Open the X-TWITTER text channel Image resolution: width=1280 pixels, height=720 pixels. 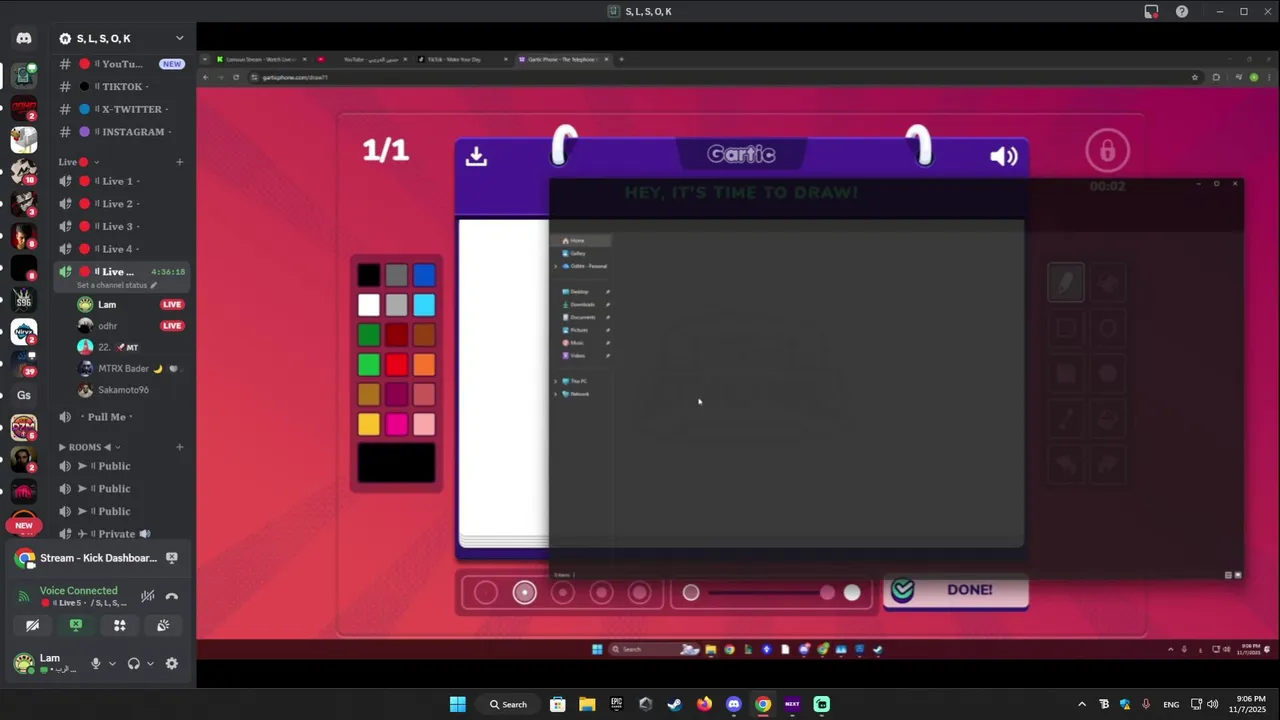click(x=123, y=109)
